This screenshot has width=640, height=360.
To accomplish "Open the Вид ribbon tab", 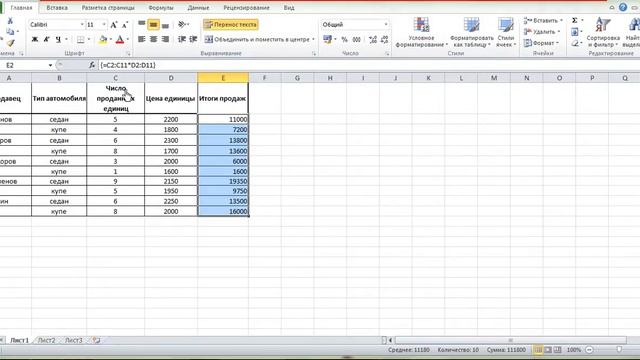I will 289,8.
